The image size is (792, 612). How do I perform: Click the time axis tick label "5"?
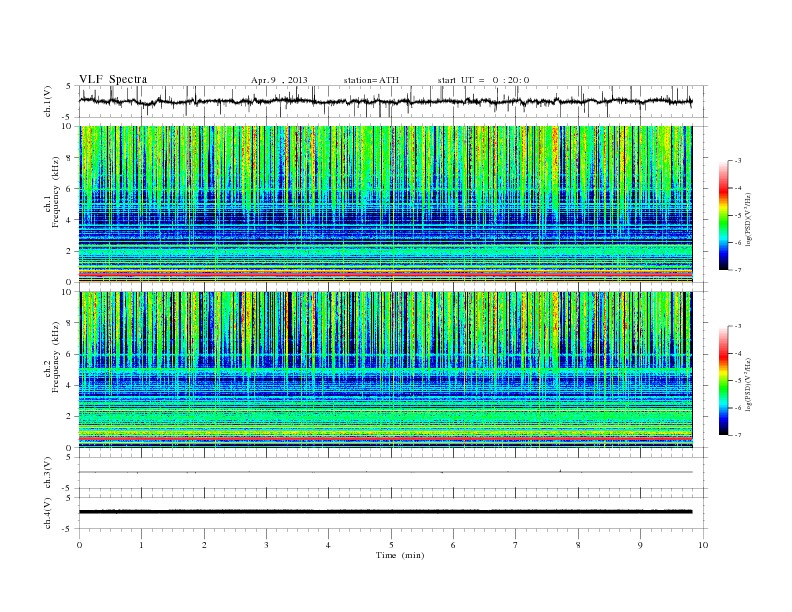[391, 545]
